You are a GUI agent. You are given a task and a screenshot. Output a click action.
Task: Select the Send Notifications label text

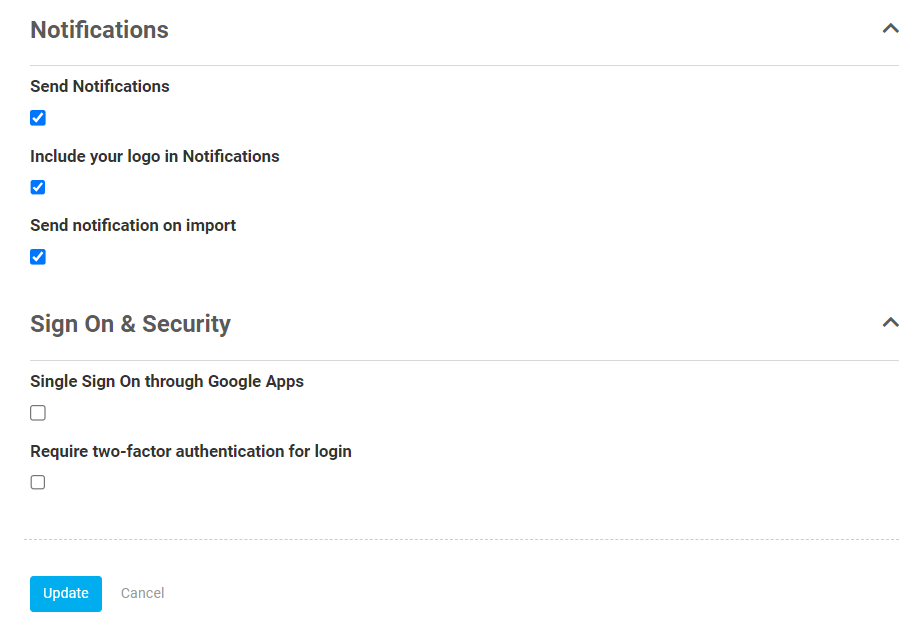[x=100, y=86]
